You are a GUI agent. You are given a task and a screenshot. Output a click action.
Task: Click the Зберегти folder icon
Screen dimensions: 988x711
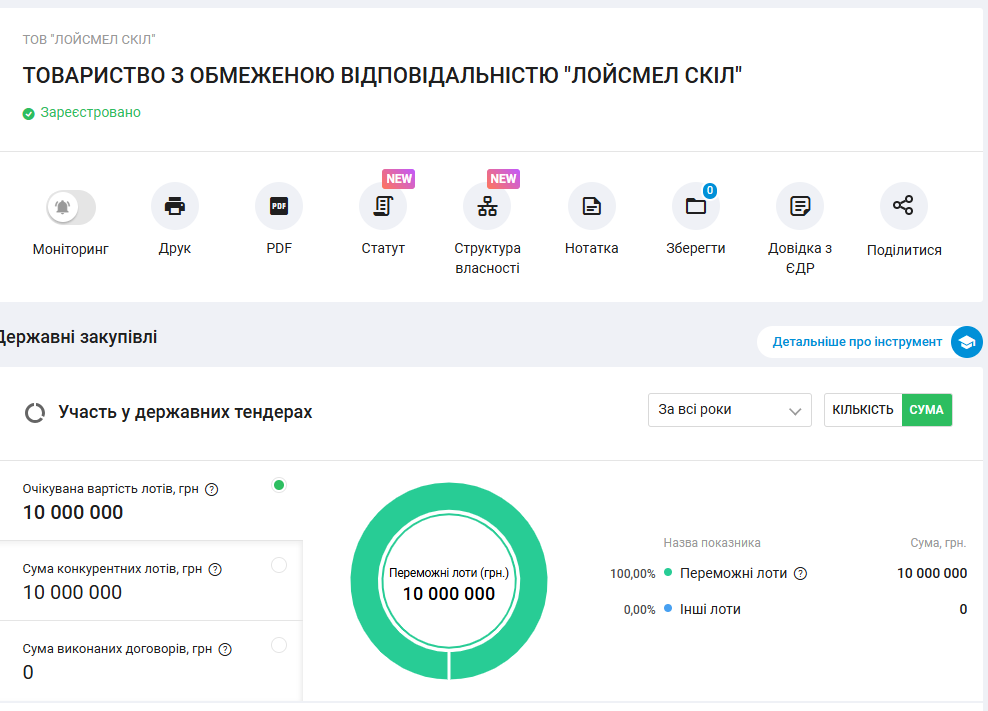(696, 207)
